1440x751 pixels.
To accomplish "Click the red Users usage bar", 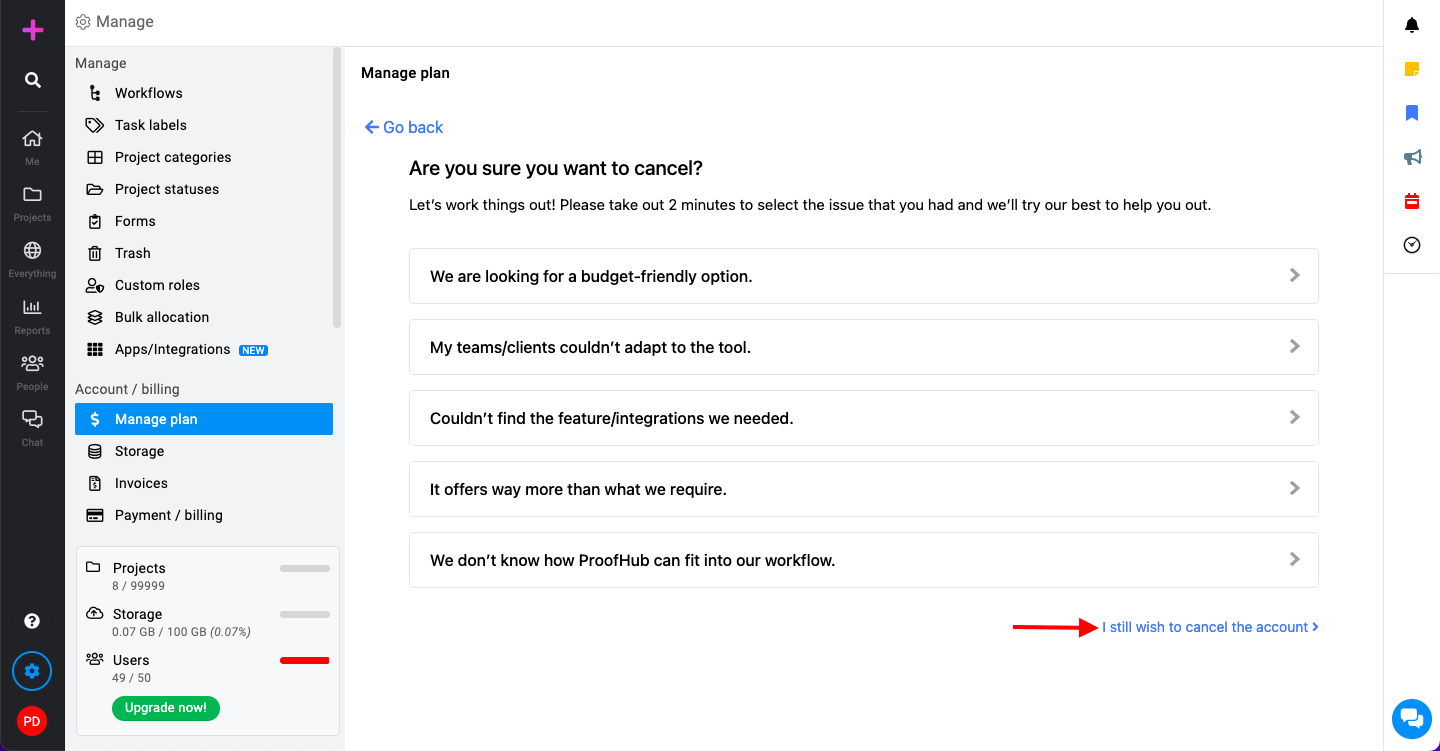I will 305,660.
